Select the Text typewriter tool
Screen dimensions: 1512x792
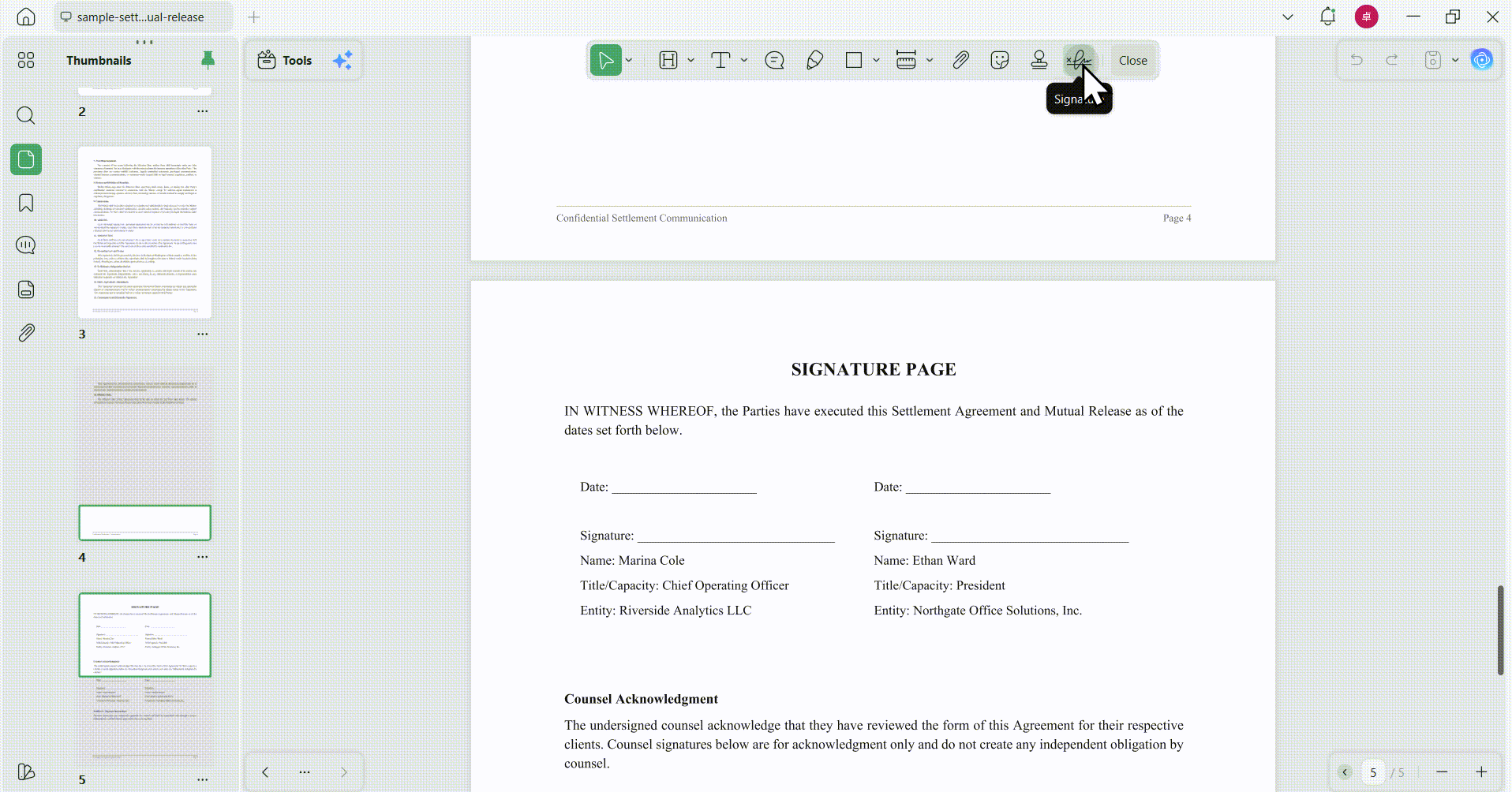pyautogui.click(x=720, y=60)
